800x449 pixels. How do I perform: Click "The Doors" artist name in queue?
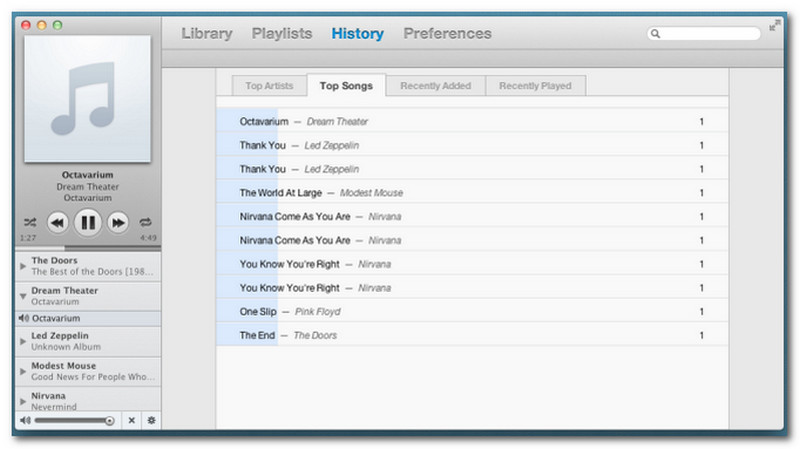55,260
